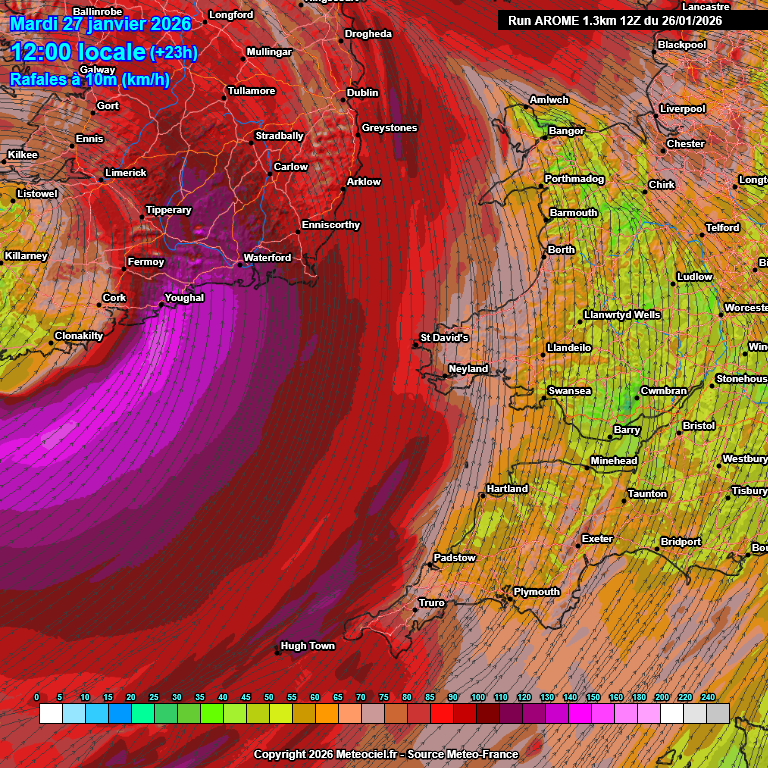Click the Arklow city label
The image size is (768, 768).
click(x=364, y=182)
